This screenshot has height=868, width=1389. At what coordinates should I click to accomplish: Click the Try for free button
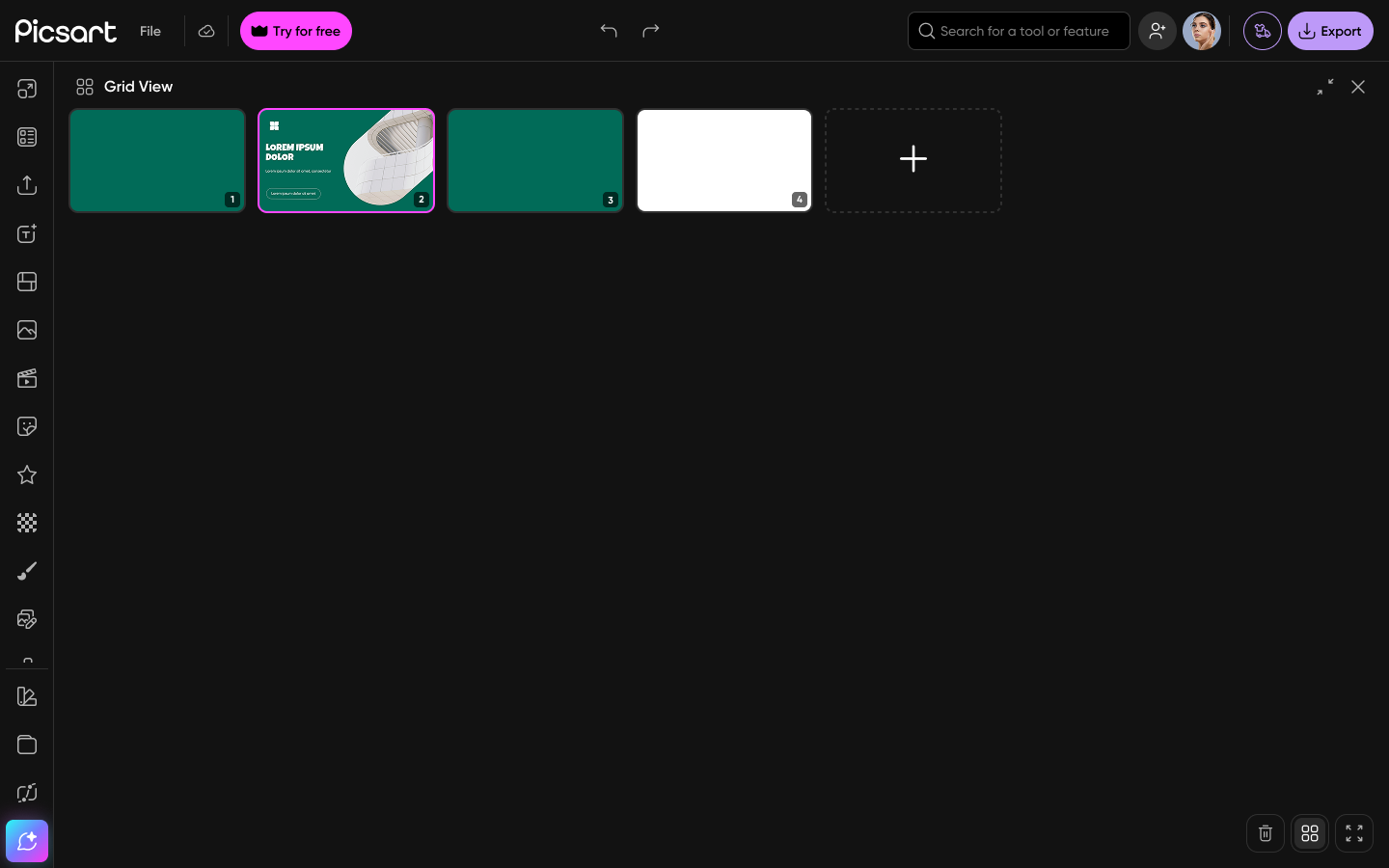[x=296, y=31]
